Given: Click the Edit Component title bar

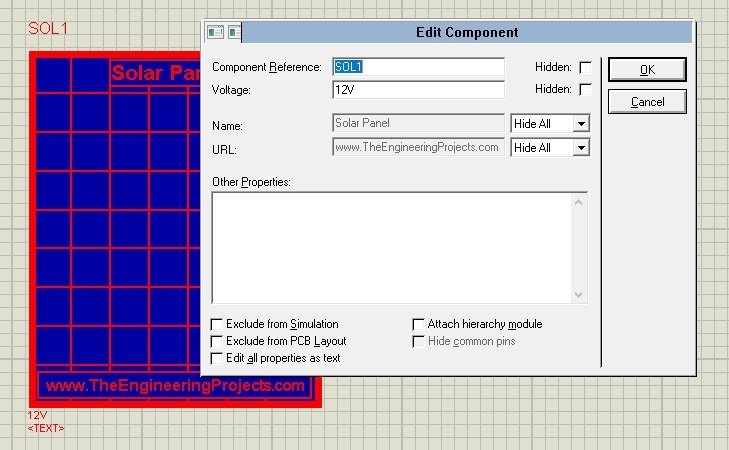Looking at the screenshot, I should (x=467, y=32).
